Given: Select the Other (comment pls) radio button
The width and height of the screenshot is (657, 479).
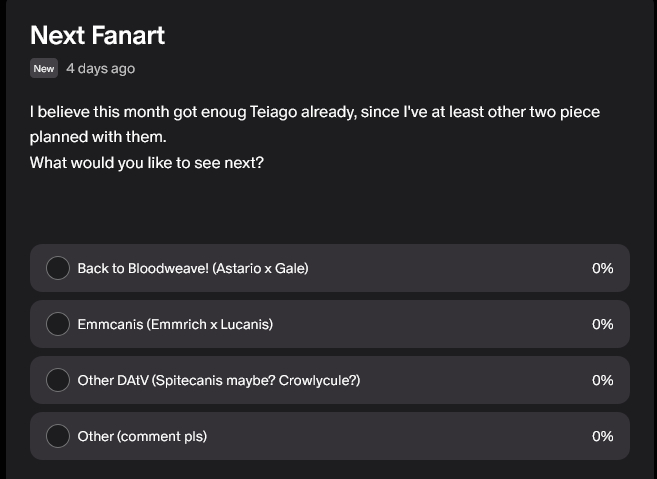Looking at the screenshot, I should pos(58,436).
